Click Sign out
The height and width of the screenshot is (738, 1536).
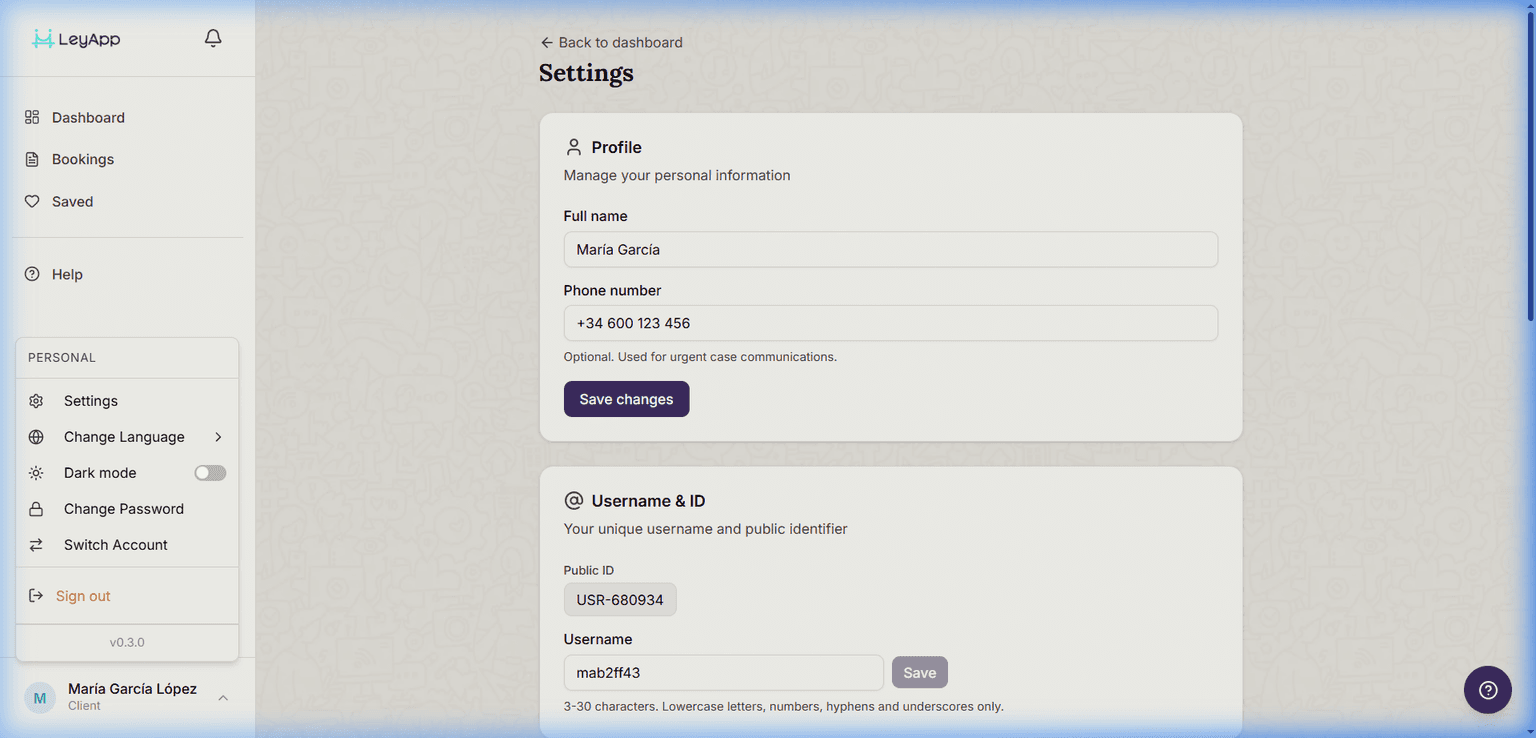tap(83, 595)
